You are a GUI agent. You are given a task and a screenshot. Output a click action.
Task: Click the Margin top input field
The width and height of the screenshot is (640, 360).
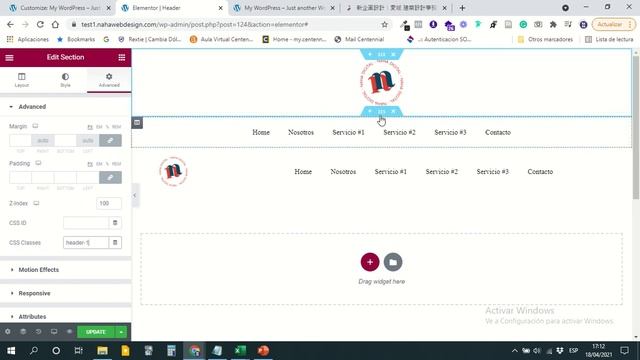coord(20,140)
